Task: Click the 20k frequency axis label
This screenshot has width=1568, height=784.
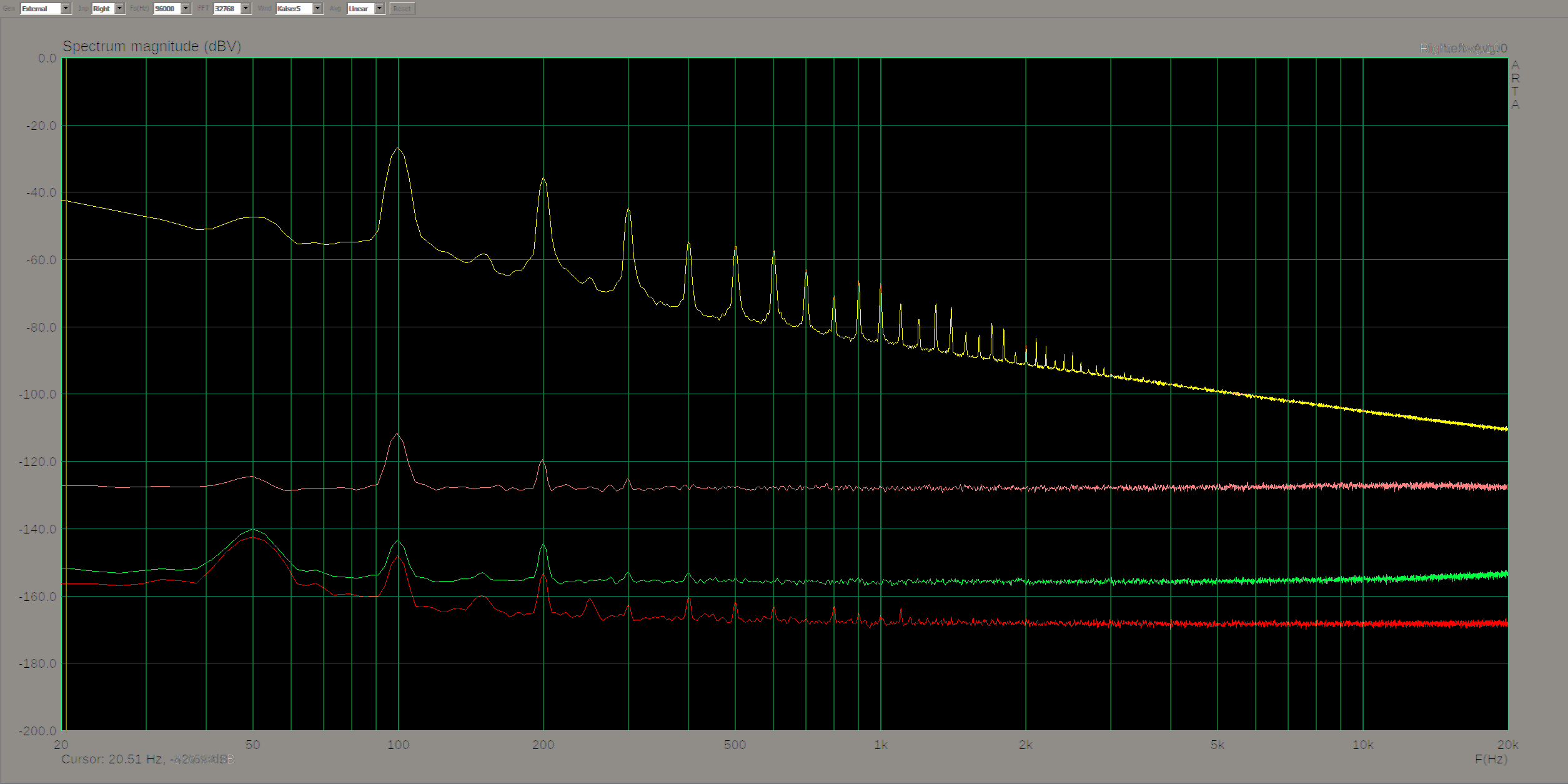Action: coord(1507,745)
